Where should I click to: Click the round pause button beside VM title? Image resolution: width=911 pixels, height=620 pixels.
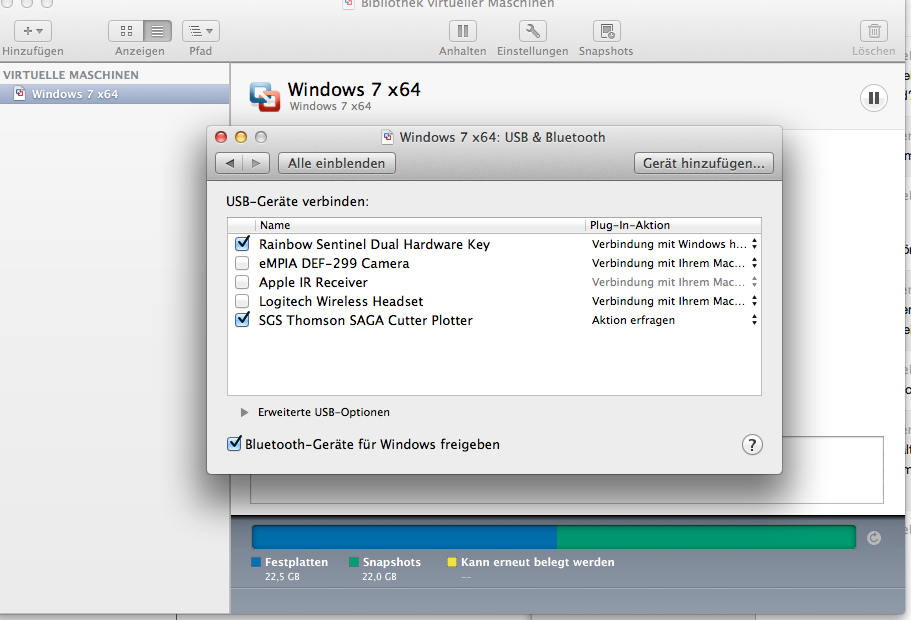pos(873,98)
